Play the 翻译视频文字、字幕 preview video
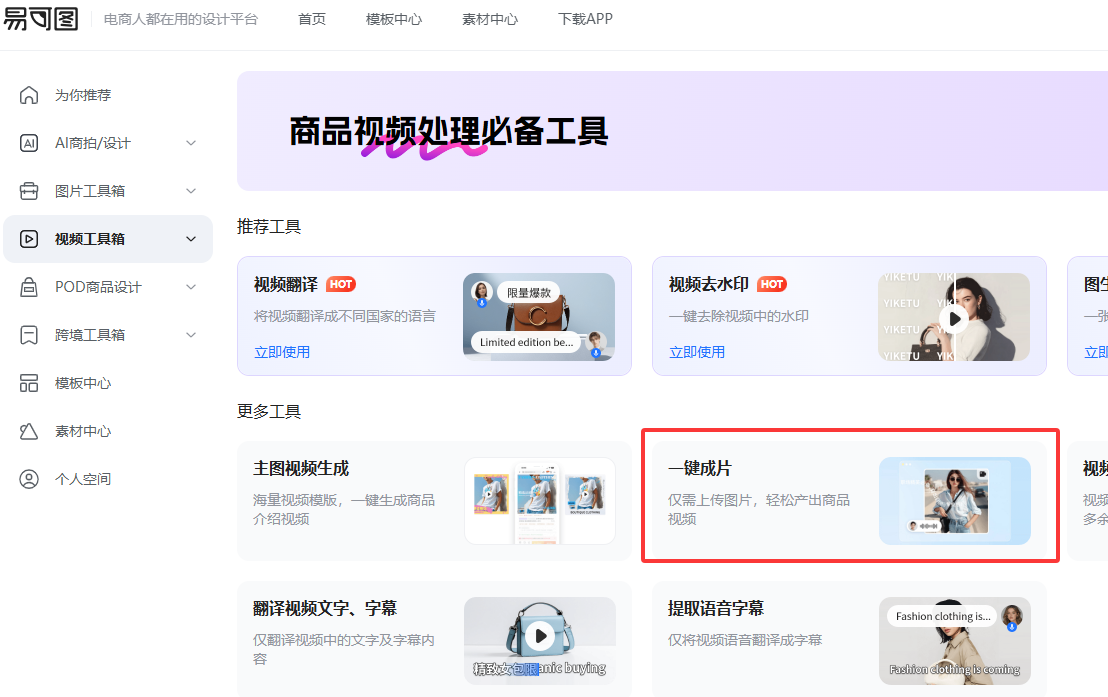This screenshot has height=697, width=1108. click(x=540, y=636)
